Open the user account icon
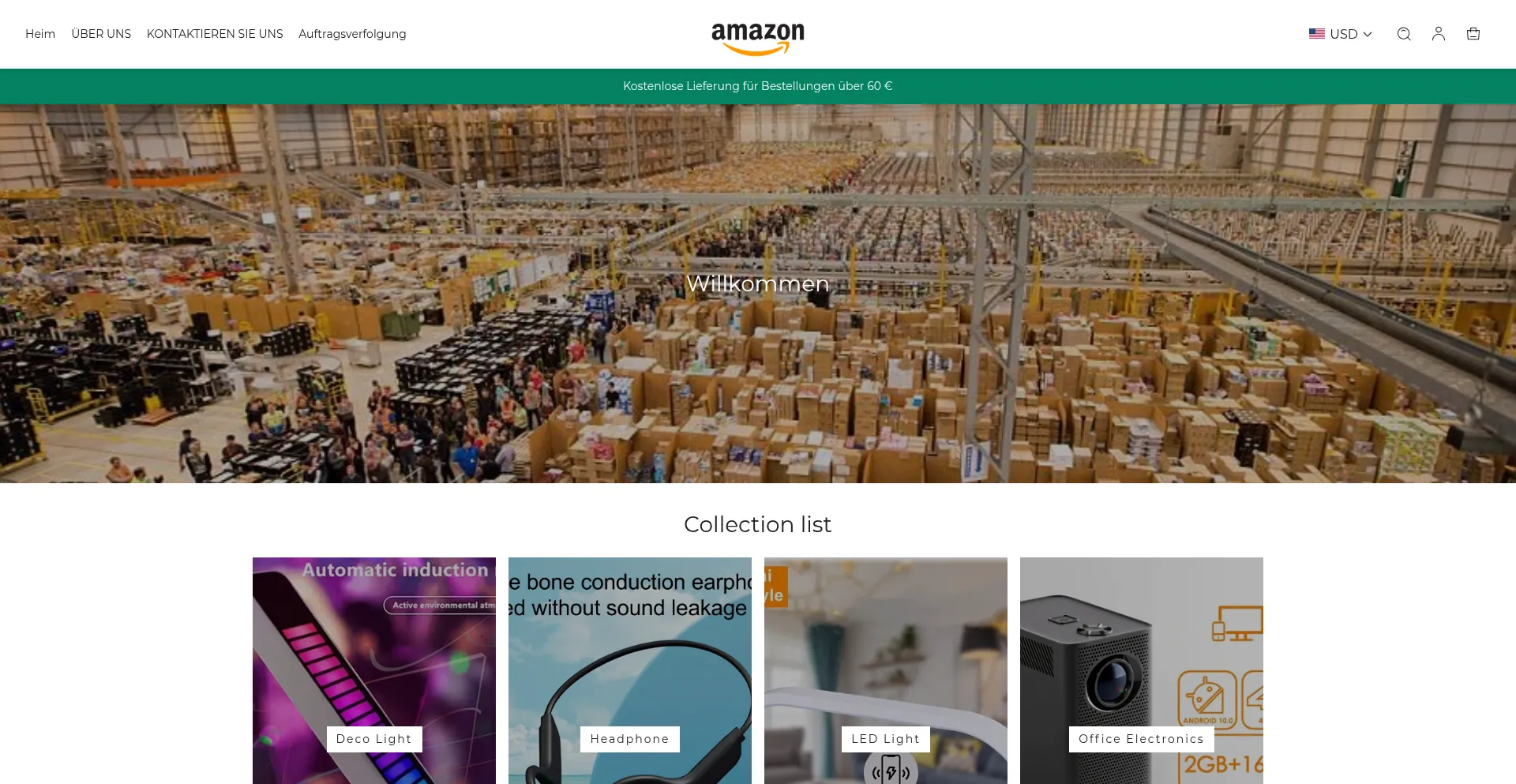 coord(1438,34)
